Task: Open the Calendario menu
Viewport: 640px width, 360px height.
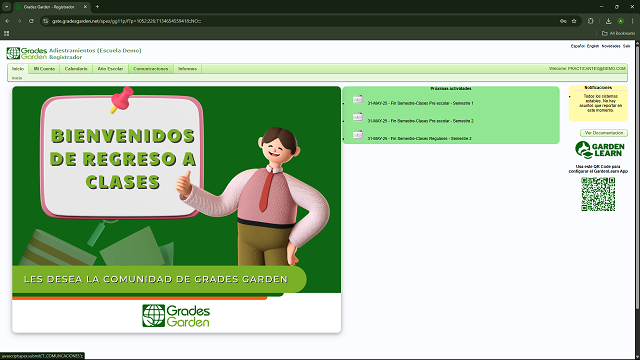Action: click(76, 69)
